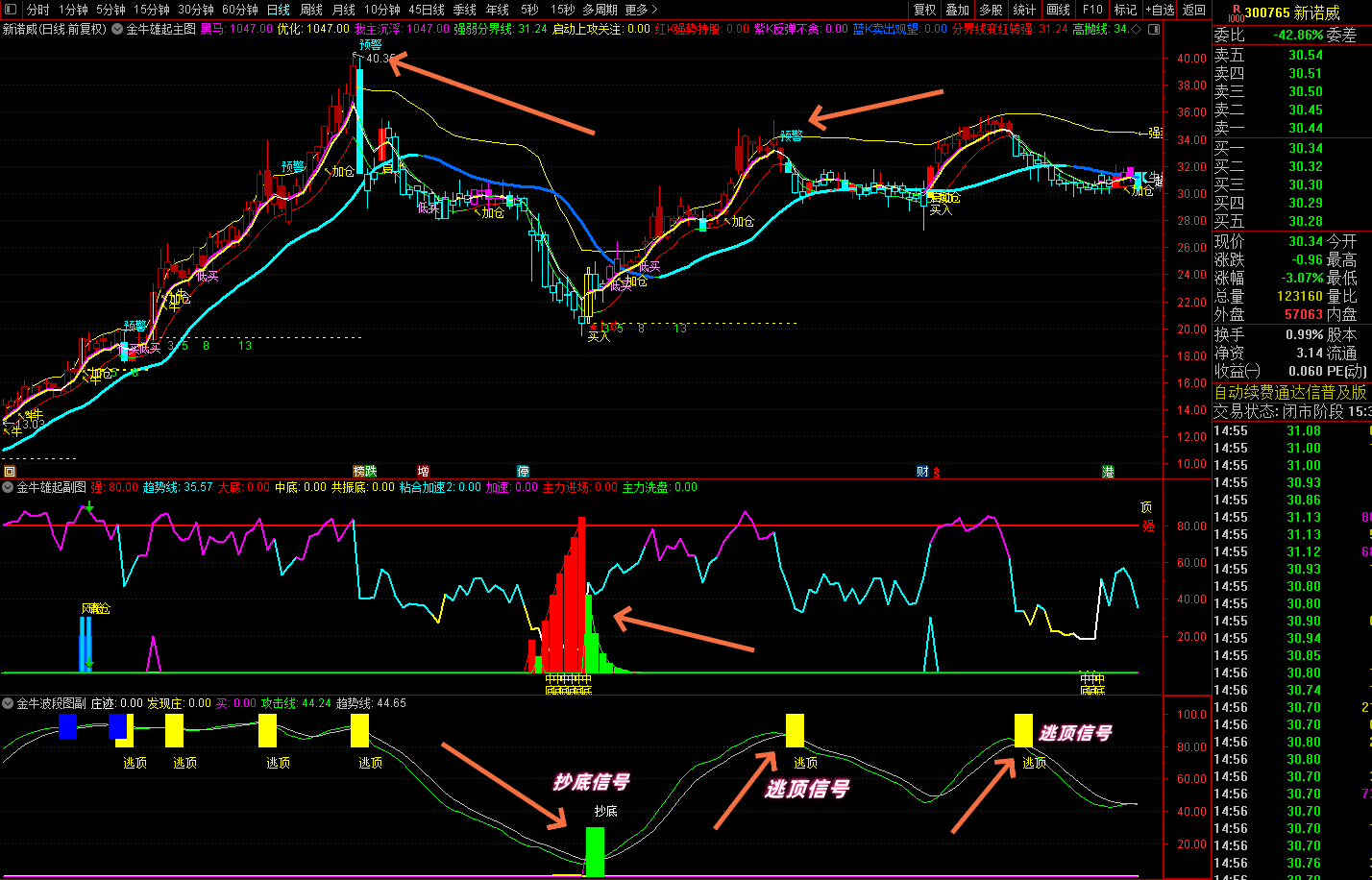This screenshot has width=1372, height=880.
Task: Expand the 金牛波段图副 indicator dropdown
Action: [9, 703]
